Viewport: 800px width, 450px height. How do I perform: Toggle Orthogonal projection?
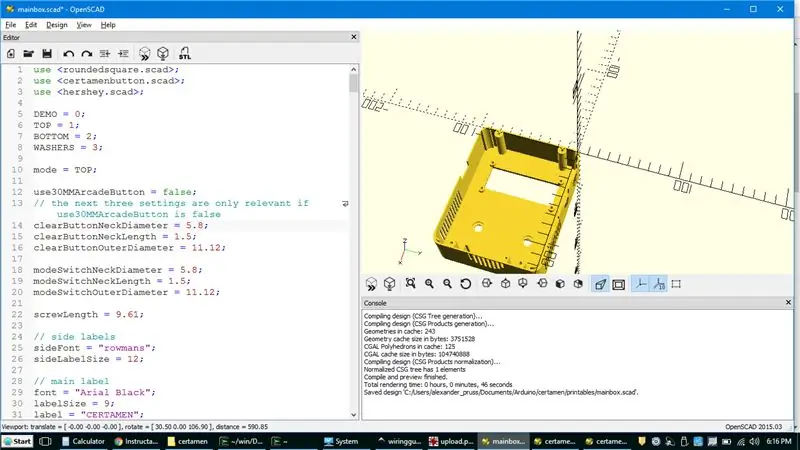(618, 284)
